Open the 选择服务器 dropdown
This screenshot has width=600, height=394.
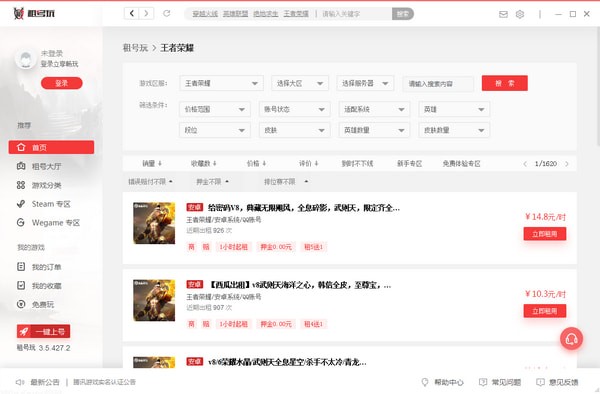tap(365, 83)
